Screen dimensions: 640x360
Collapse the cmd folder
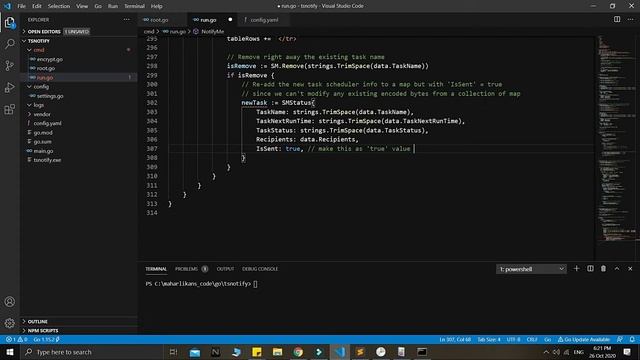point(39,50)
